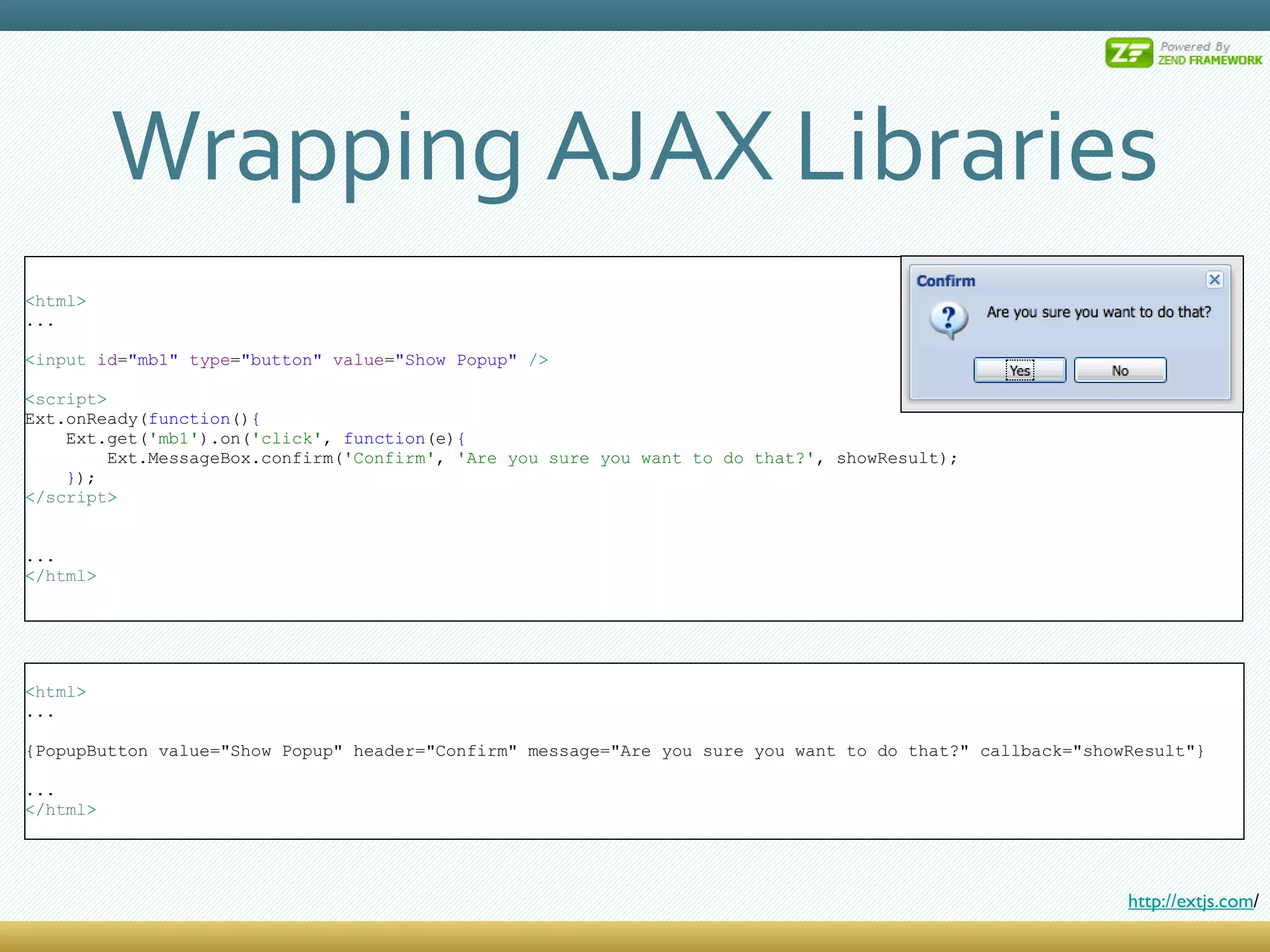Click the opening <html> in top code box

tap(56, 301)
